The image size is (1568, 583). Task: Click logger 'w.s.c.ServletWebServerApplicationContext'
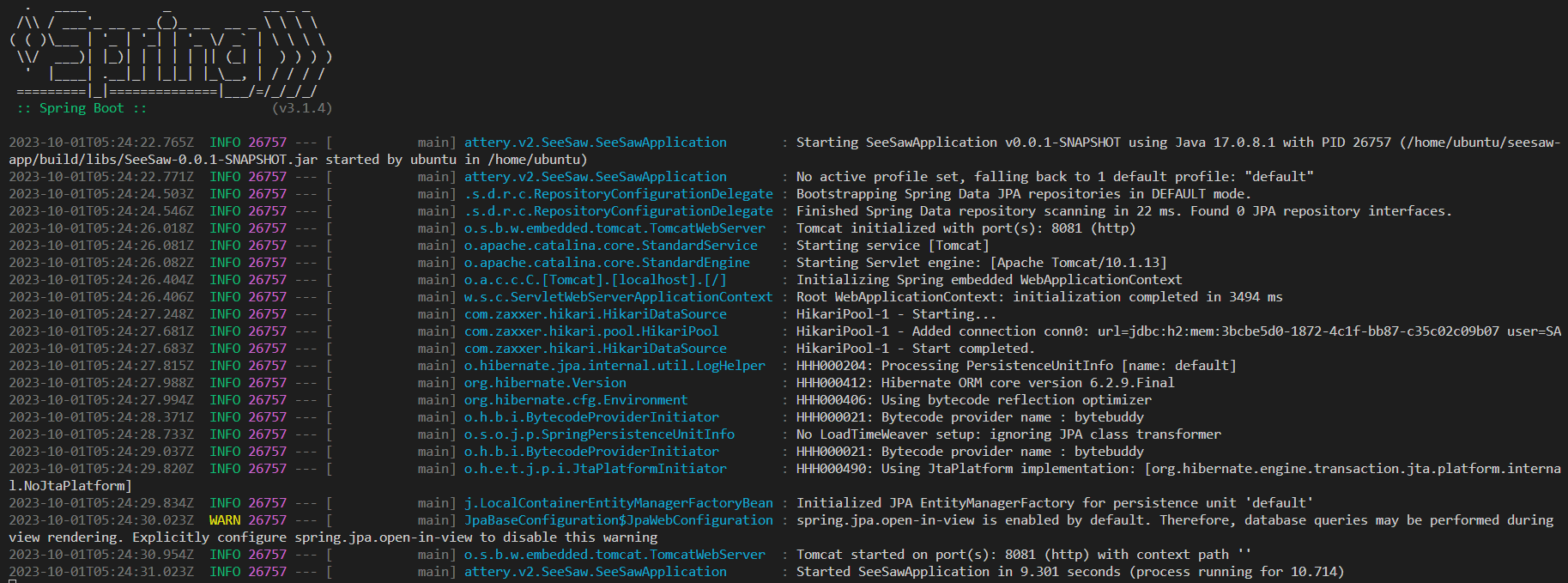click(x=619, y=297)
